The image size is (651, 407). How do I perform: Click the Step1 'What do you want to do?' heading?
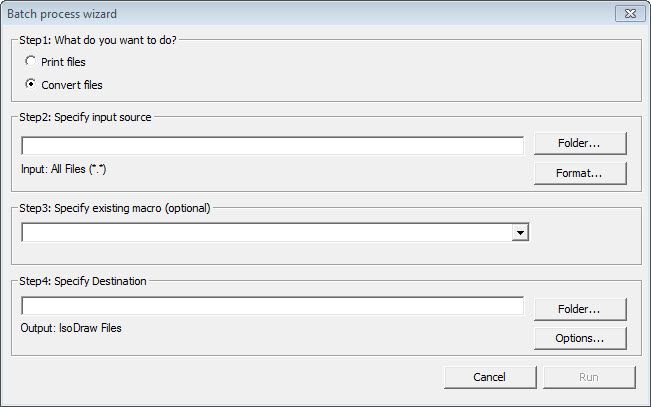tap(98, 40)
